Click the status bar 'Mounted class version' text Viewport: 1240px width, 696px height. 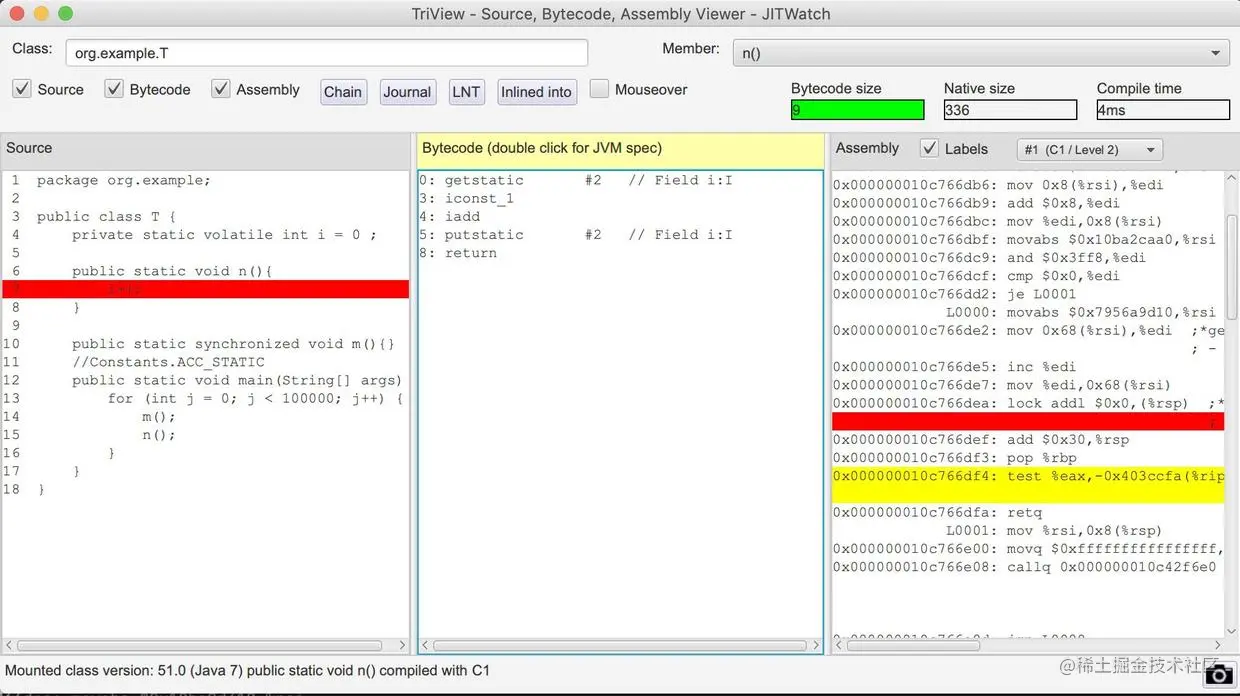click(247, 670)
